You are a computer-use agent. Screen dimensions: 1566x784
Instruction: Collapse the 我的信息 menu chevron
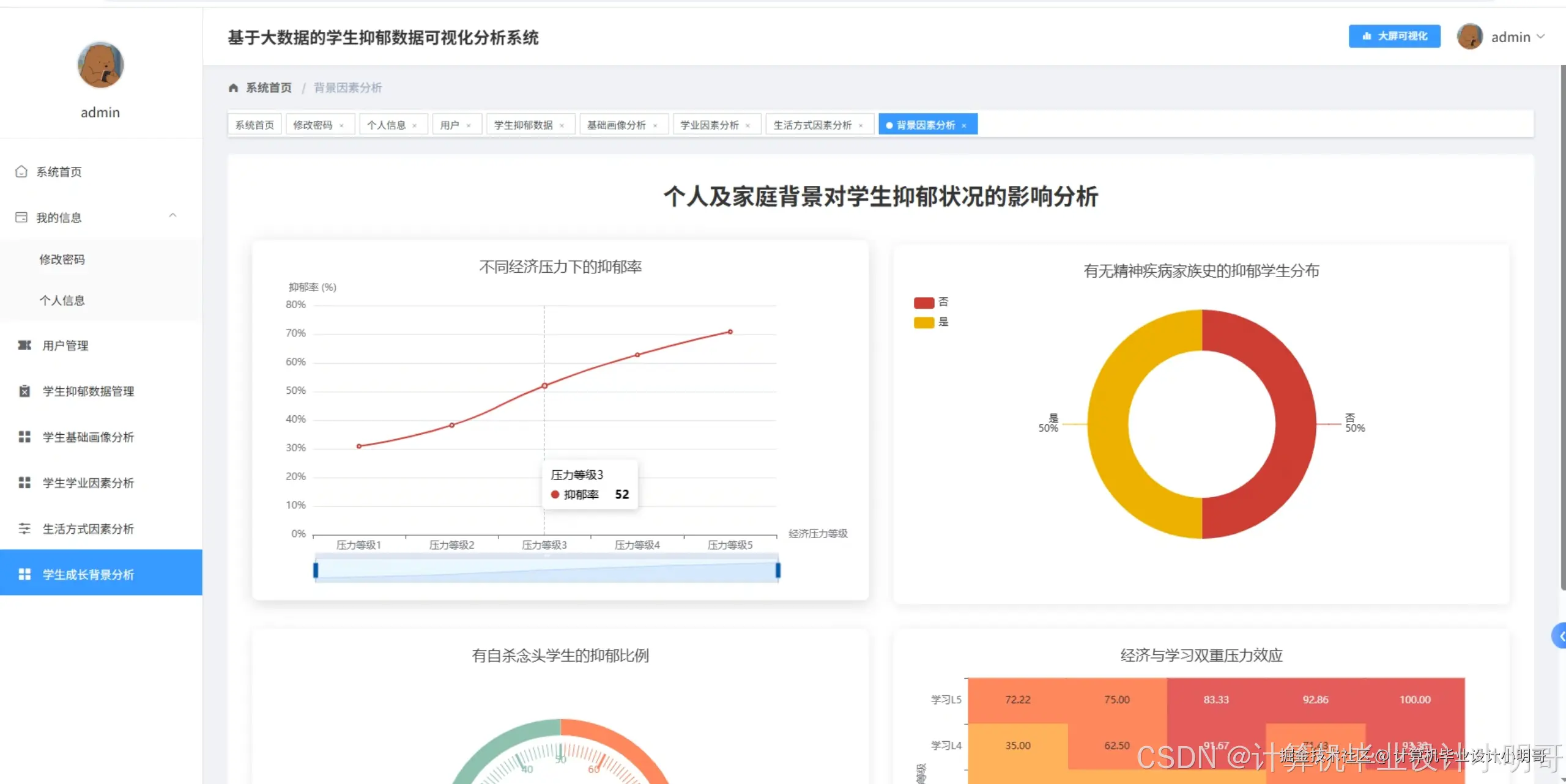click(x=173, y=216)
